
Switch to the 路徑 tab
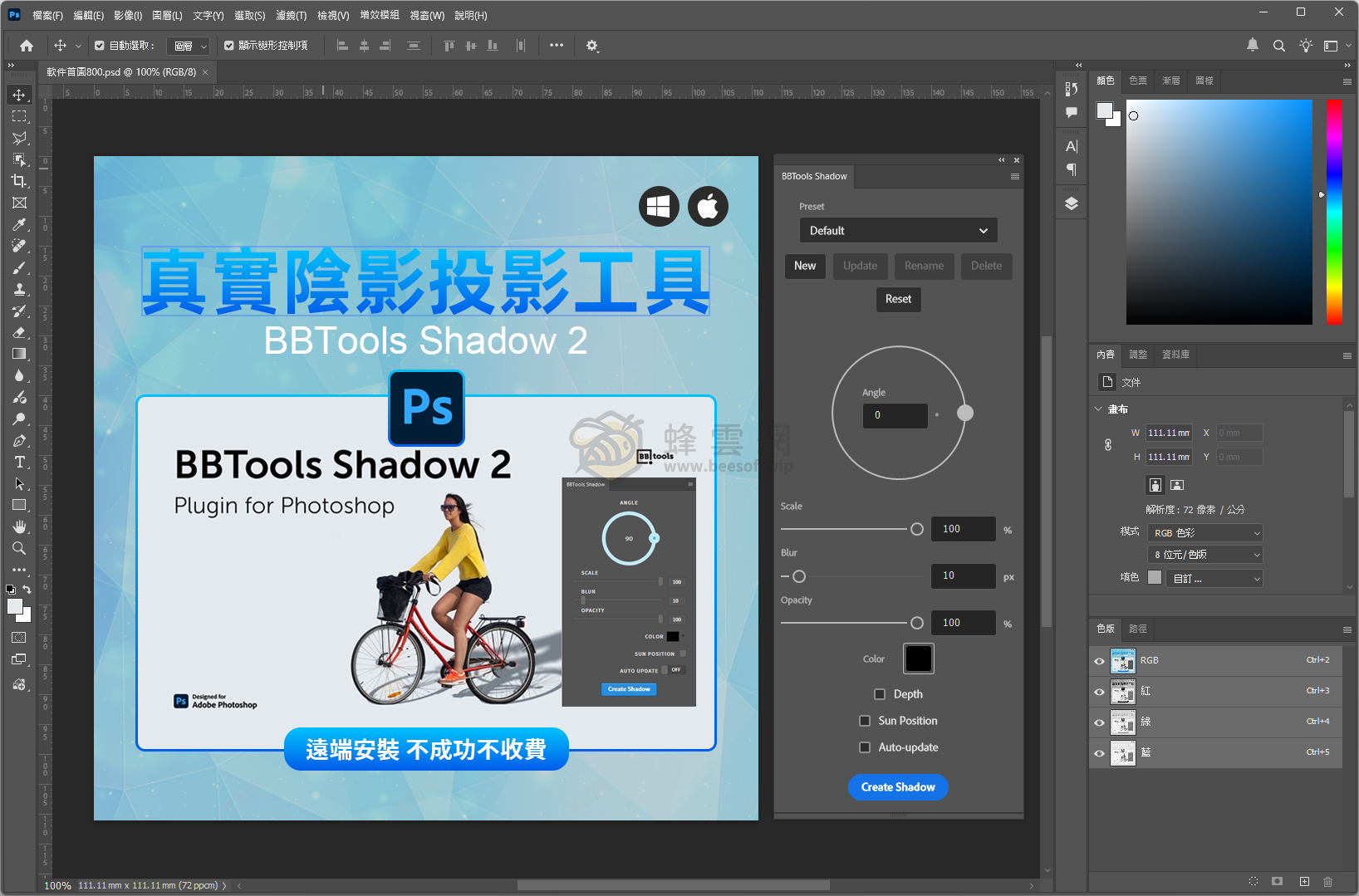coord(1138,629)
